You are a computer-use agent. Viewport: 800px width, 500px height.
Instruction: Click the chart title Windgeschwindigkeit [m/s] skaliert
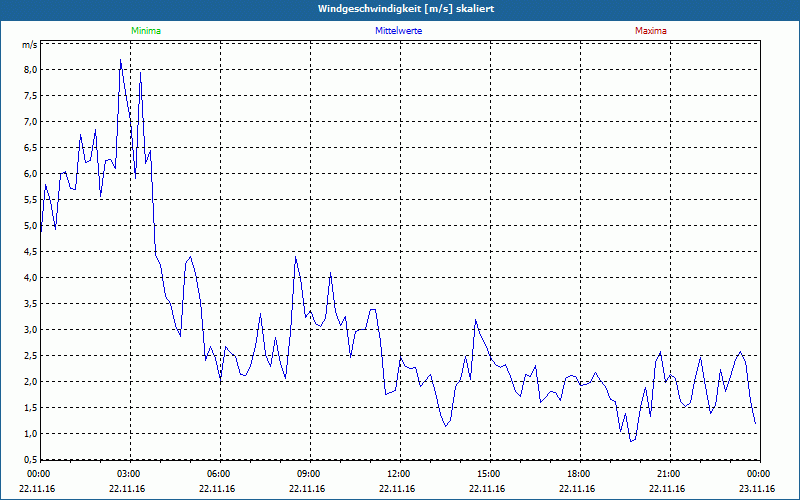406,9
